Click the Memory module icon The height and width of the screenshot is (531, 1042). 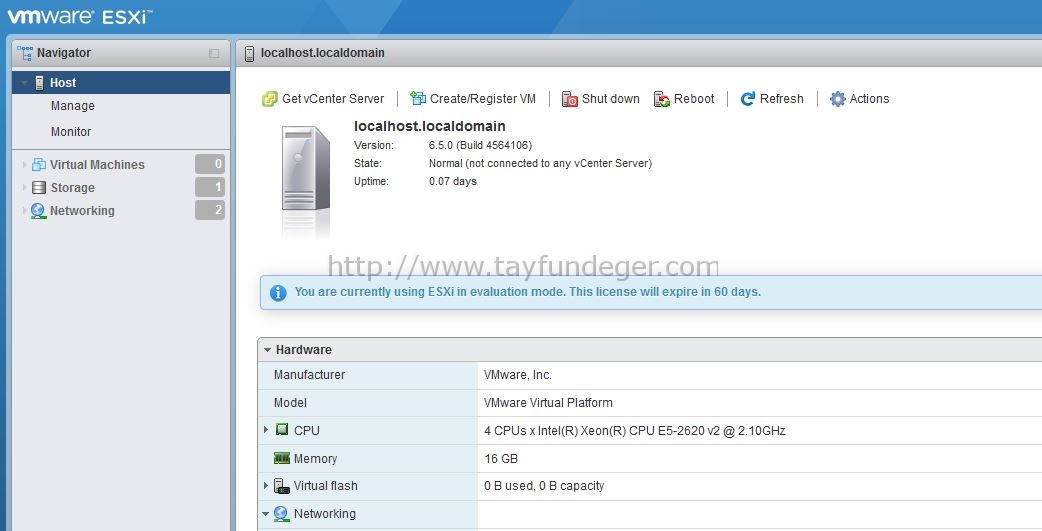point(282,458)
